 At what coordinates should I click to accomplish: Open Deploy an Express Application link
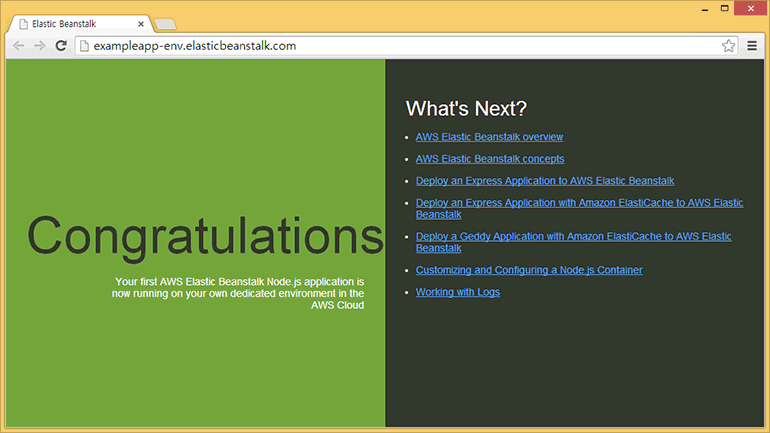click(544, 181)
